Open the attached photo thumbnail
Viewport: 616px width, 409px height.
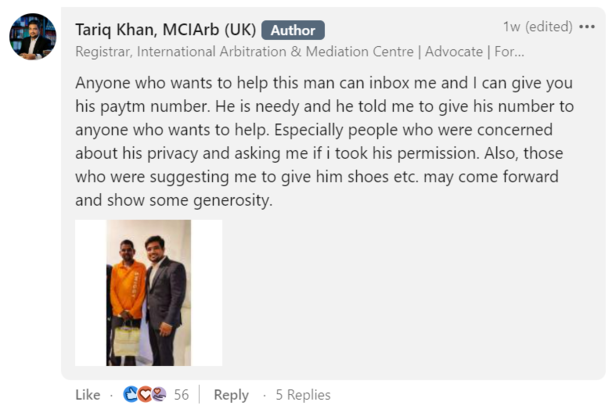[148, 293]
